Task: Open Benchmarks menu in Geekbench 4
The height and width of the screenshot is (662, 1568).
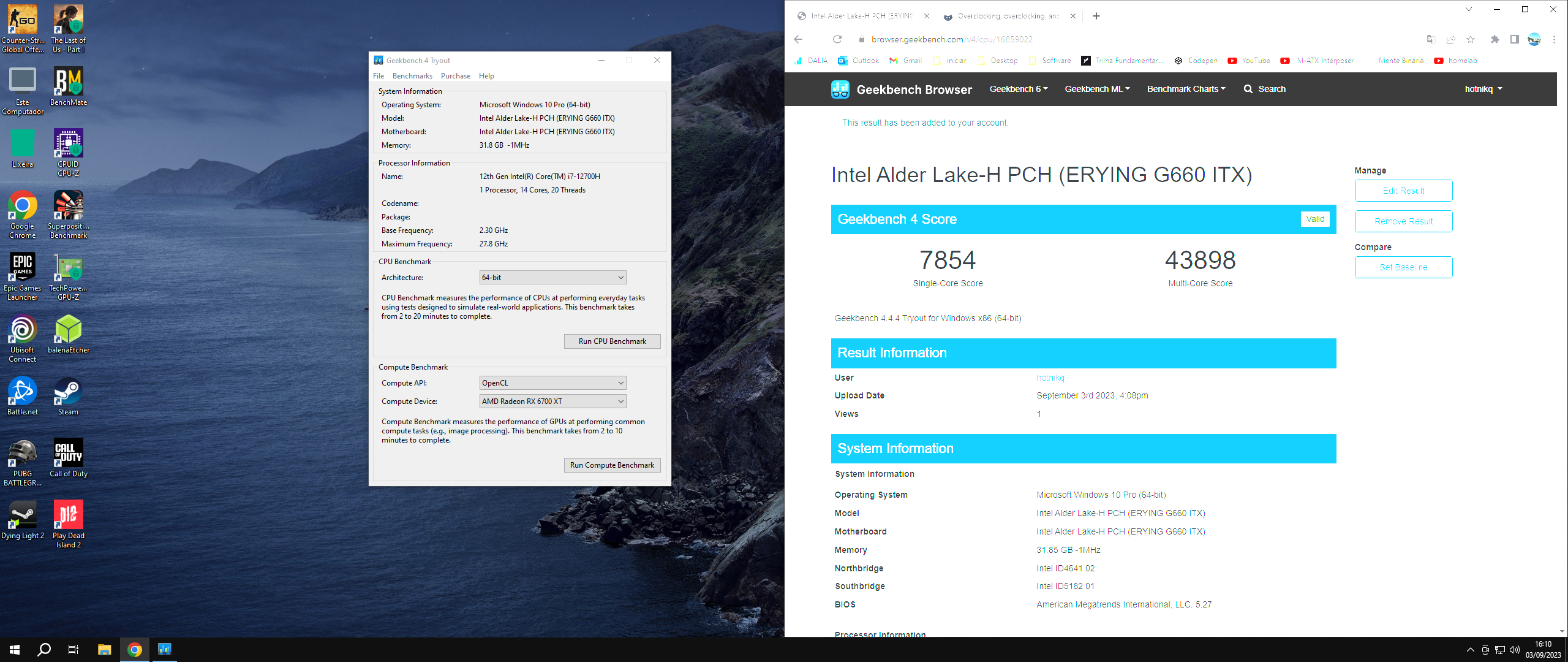Action: point(412,76)
